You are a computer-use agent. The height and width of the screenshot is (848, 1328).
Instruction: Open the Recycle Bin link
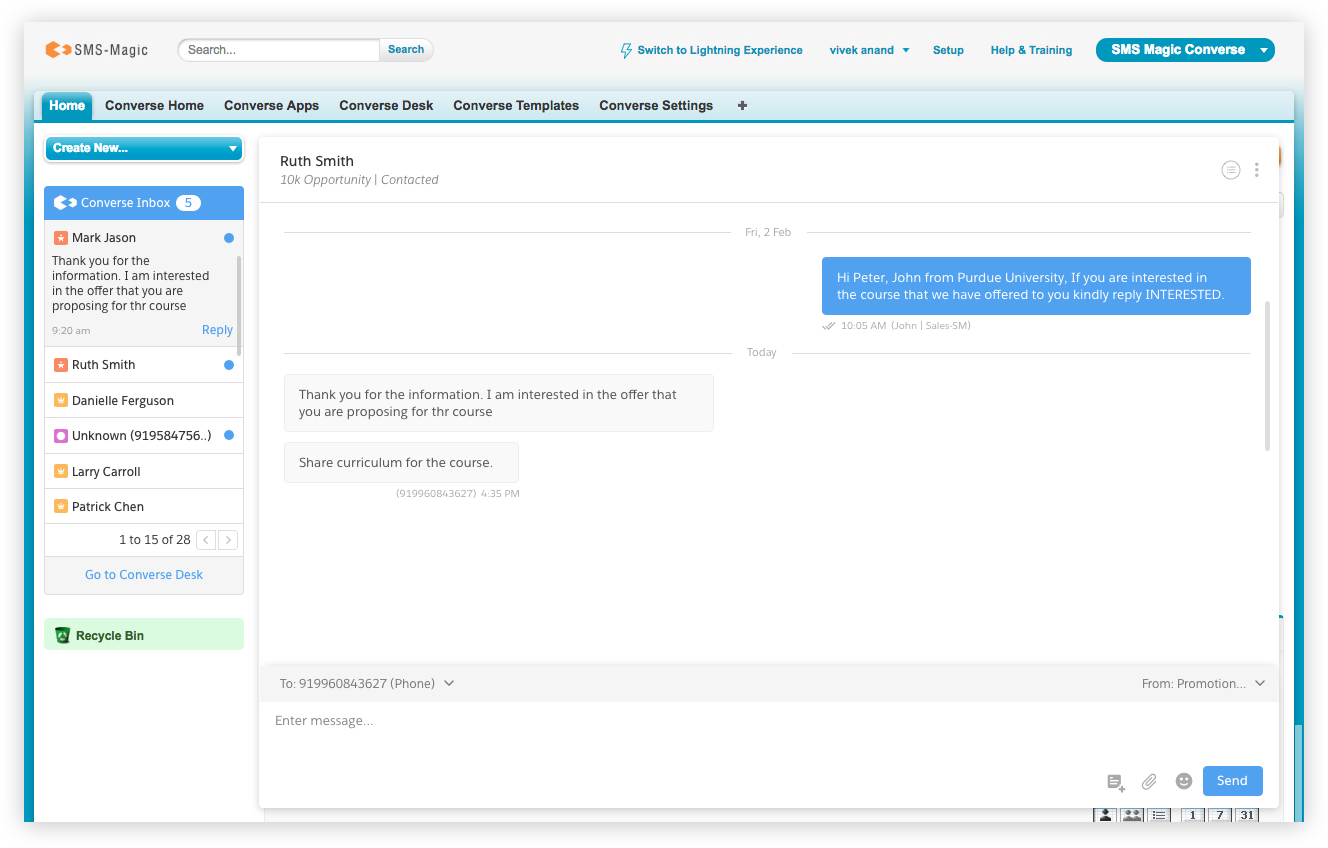(x=110, y=636)
